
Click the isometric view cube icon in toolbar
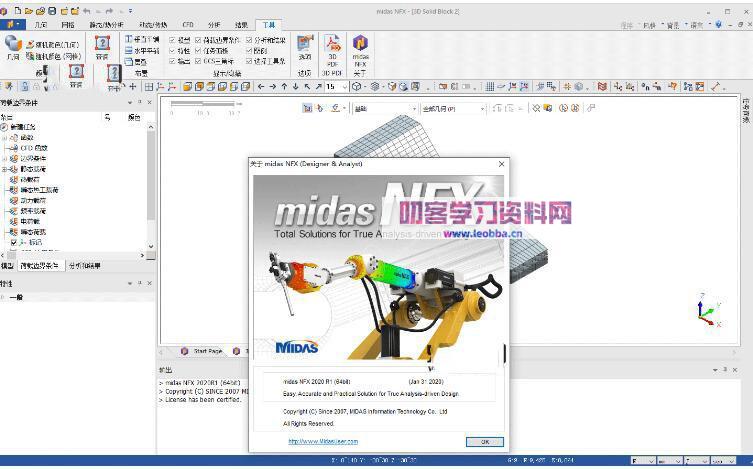[x=356, y=86]
